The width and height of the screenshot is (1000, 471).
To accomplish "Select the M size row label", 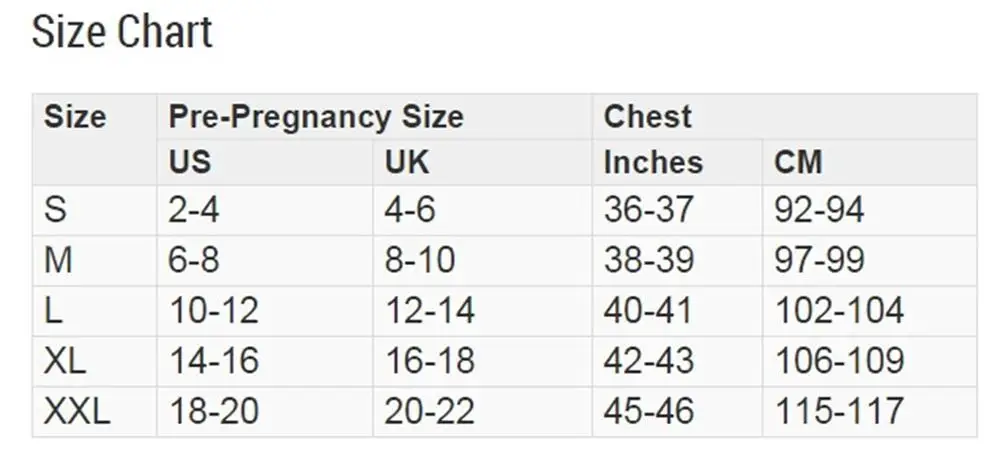I will click(58, 260).
